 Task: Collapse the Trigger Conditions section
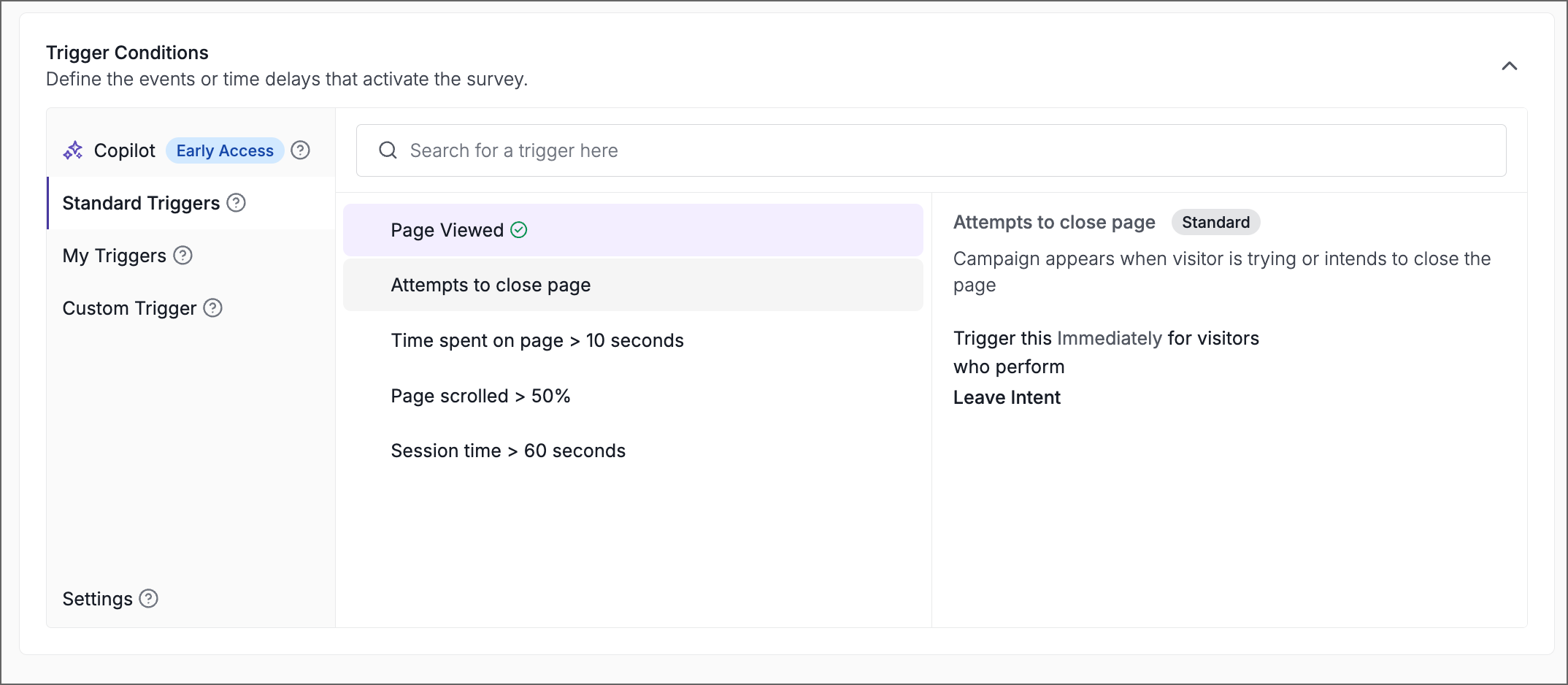click(x=1510, y=65)
